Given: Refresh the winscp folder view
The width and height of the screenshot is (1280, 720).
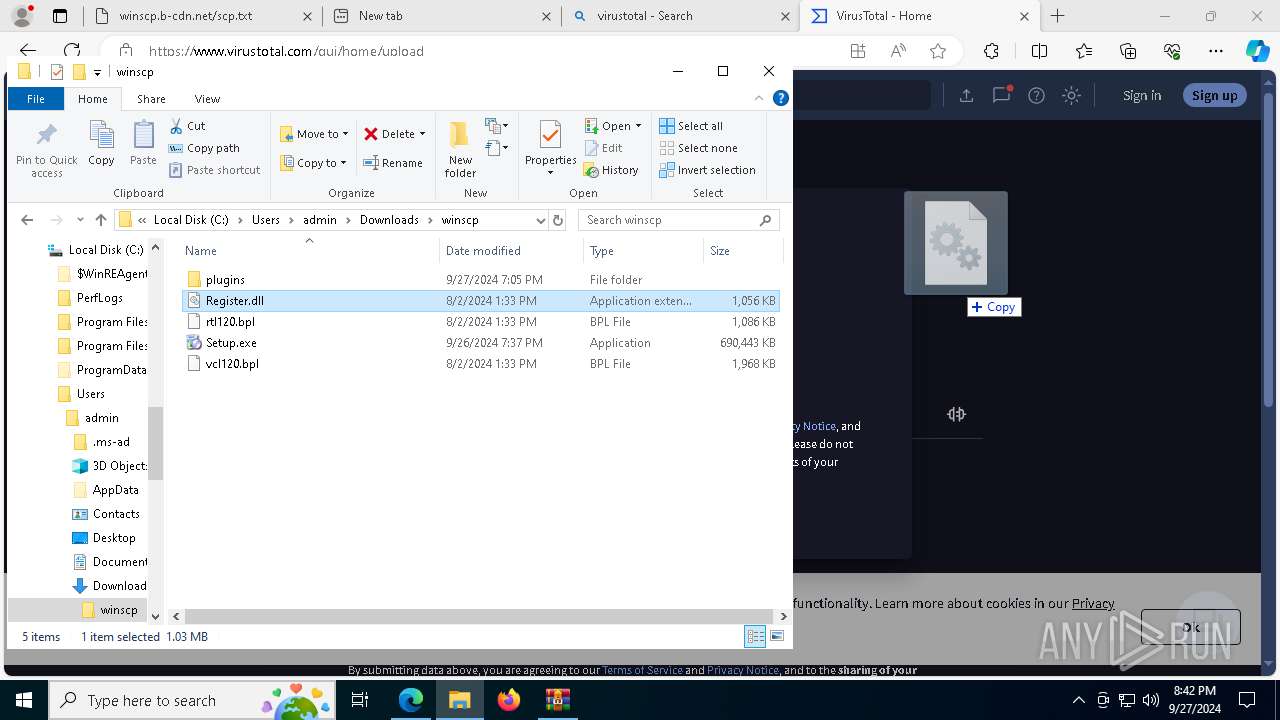Looking at the screenshot, I should pos(558,220).
